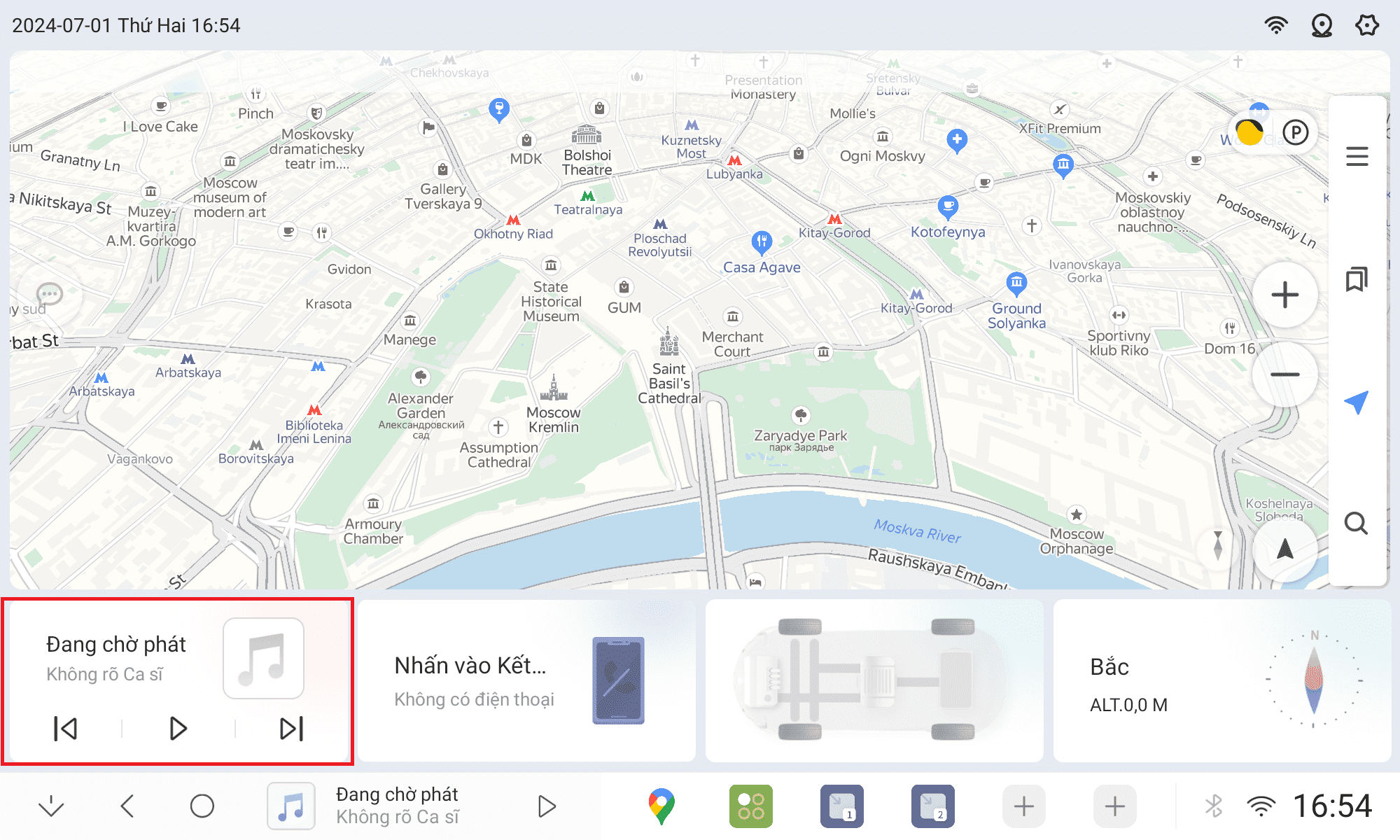Center map on current location arrow

coord(1284,549)
